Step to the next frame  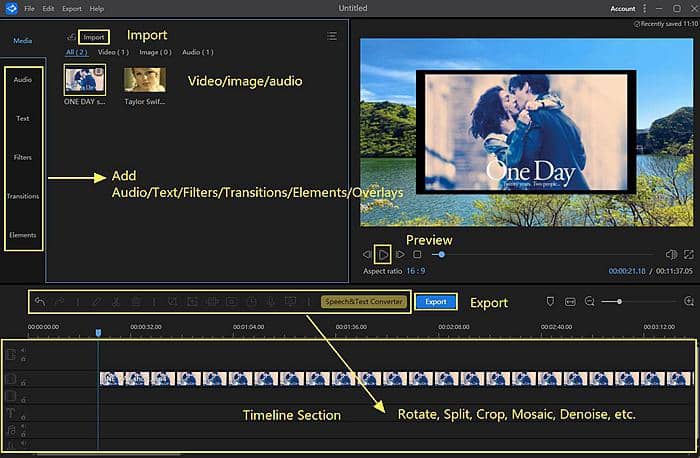pyautogui.click(x=400, y=254)
